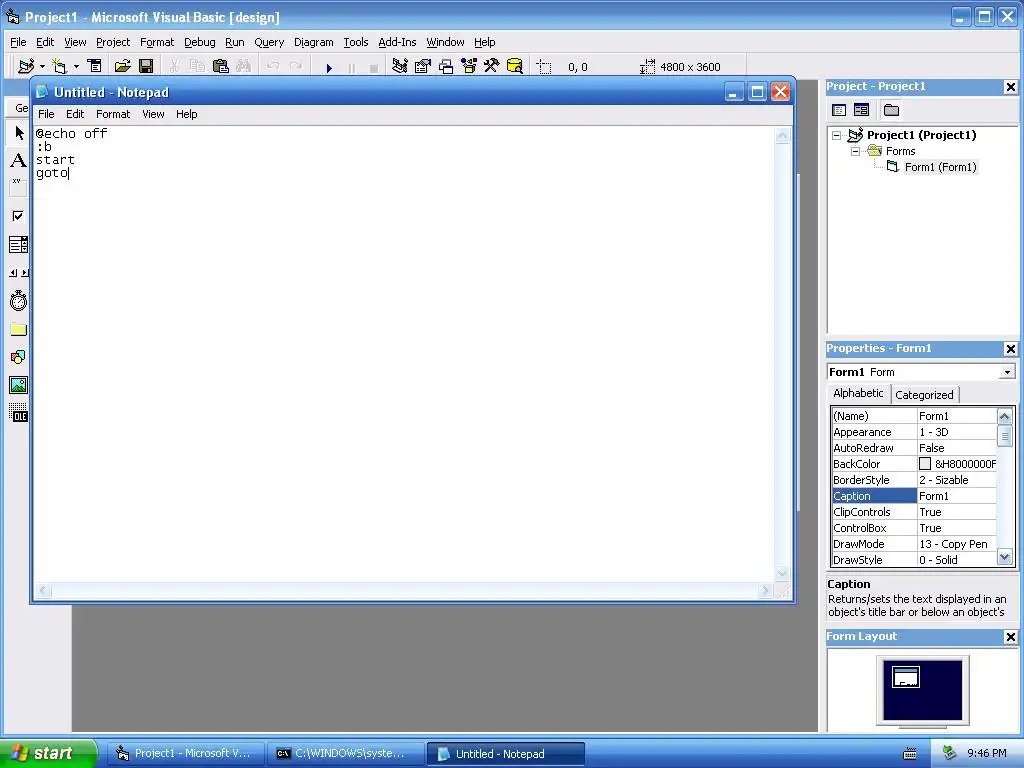Viewport: 1024px width, 768px height.
Task: Click Untitled - Notepad taskbar button
Action: coord(505,754)
